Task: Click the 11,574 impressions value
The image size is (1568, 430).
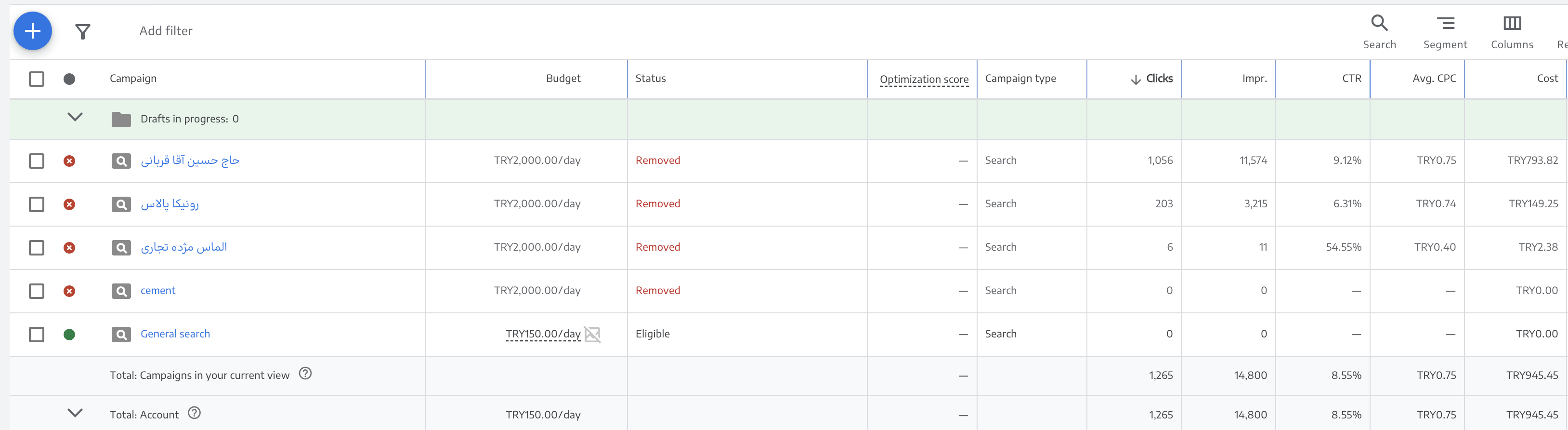Action: (1254, 160)
